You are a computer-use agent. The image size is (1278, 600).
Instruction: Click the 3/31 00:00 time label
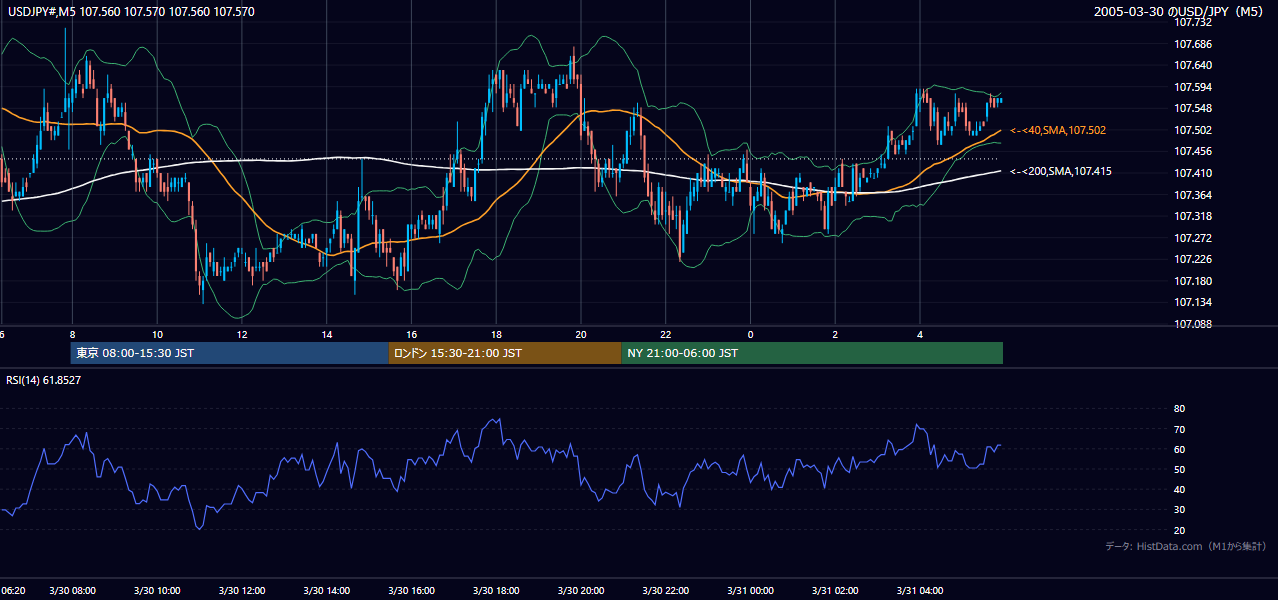[750, 591]
